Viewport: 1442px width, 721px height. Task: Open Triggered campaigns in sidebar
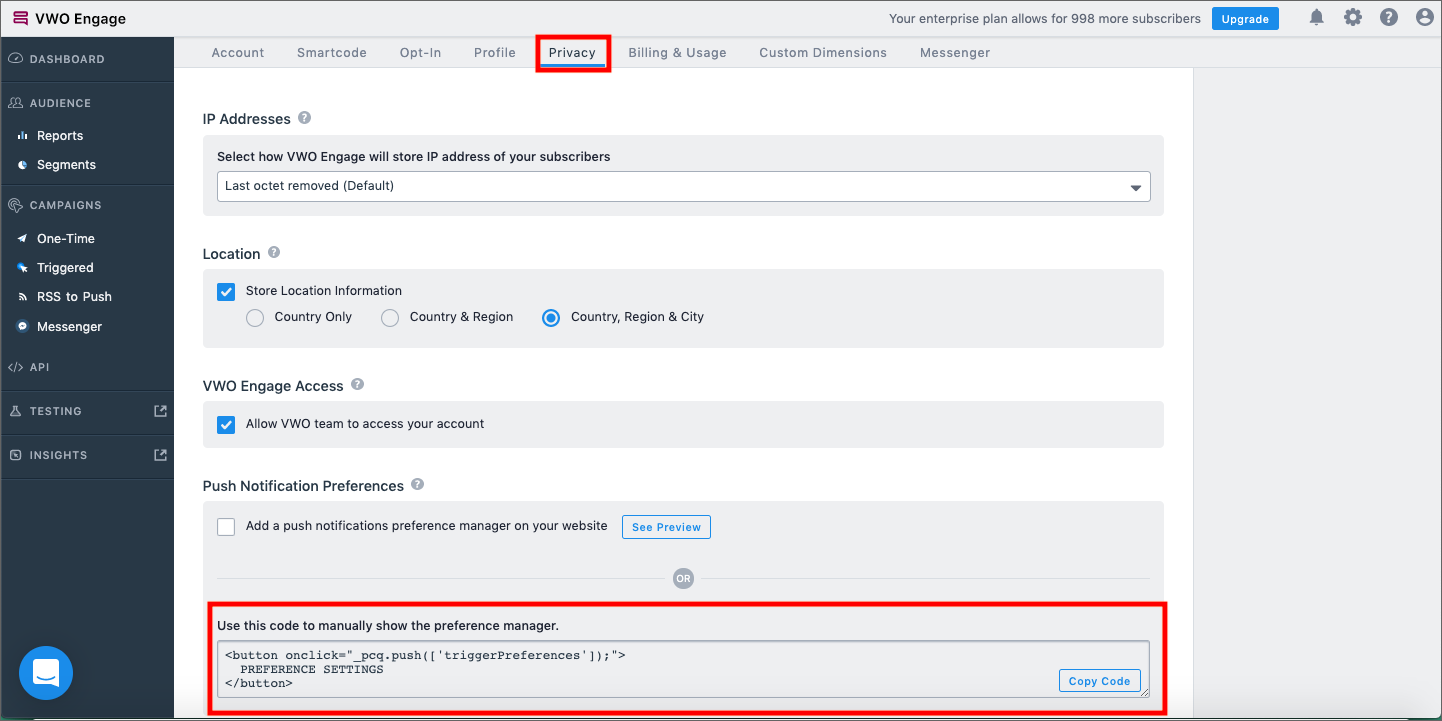(x=65, y=268)
